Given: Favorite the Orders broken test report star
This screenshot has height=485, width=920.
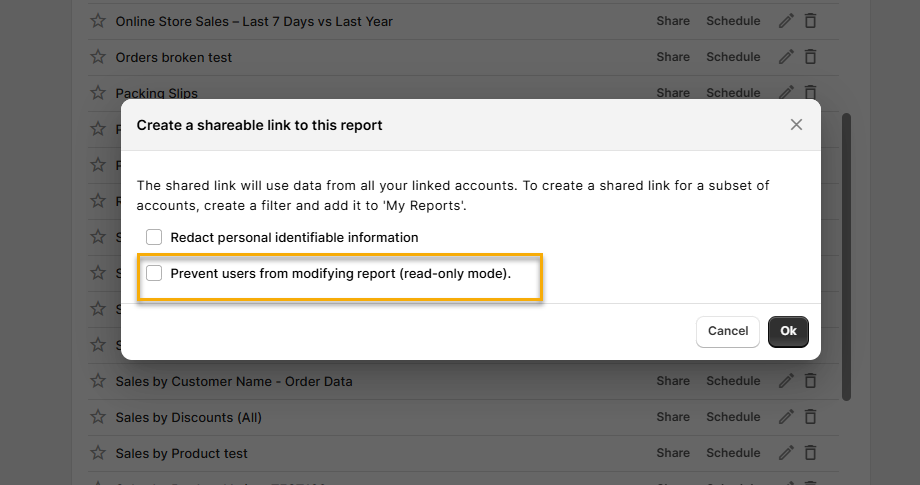Looking at the screenshot, I should (98, 57).
